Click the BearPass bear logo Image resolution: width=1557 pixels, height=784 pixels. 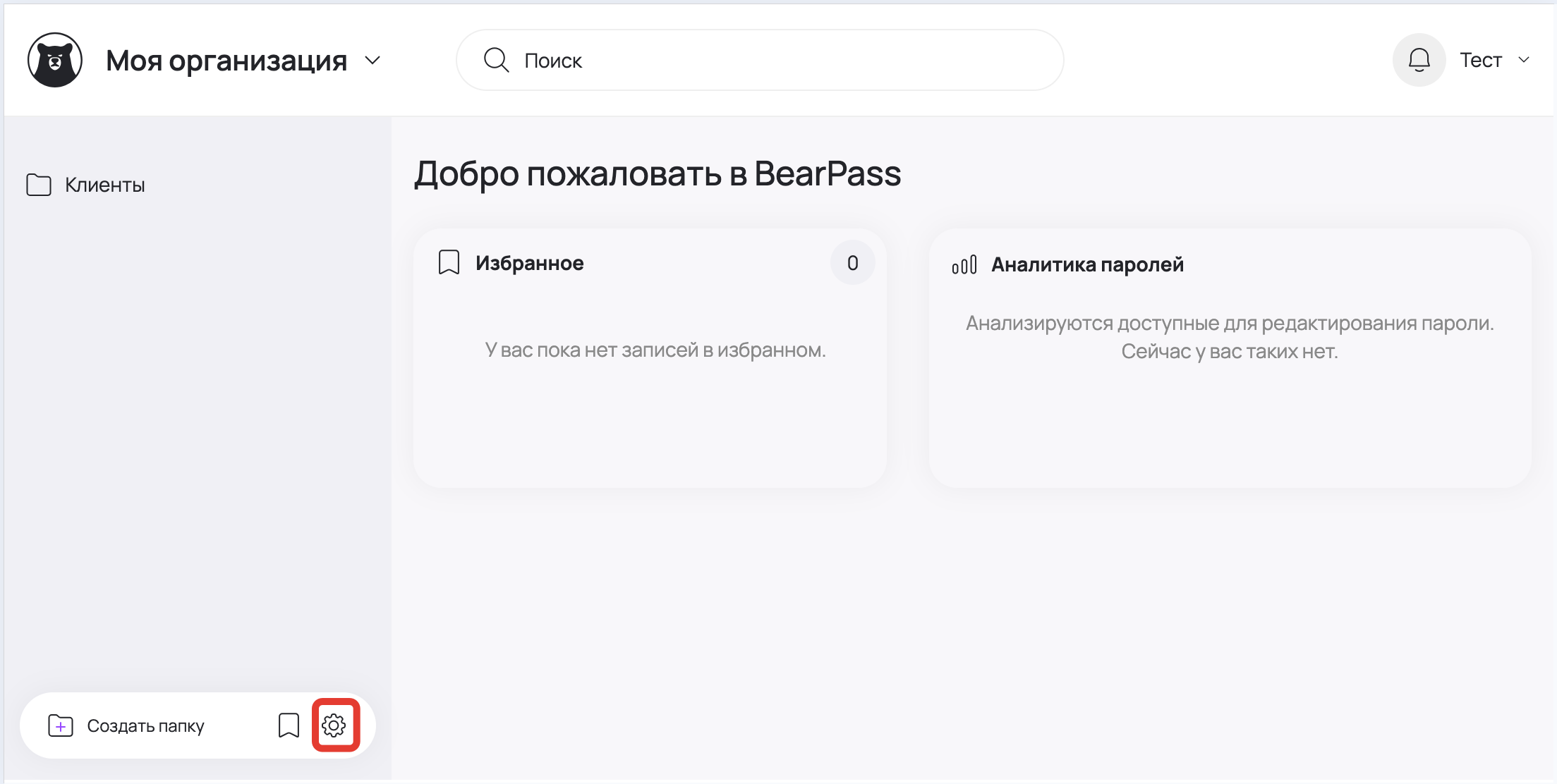click(x=55, y=61)
